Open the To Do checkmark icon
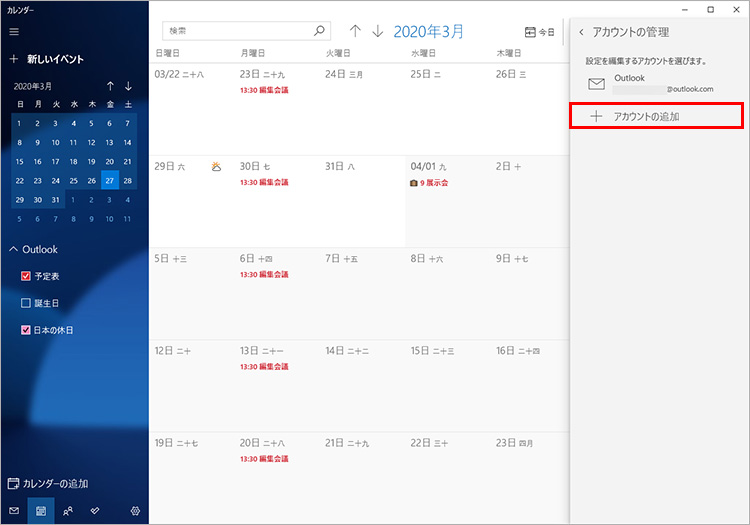This screenshot has height=525, width=750. pos(95,510)
